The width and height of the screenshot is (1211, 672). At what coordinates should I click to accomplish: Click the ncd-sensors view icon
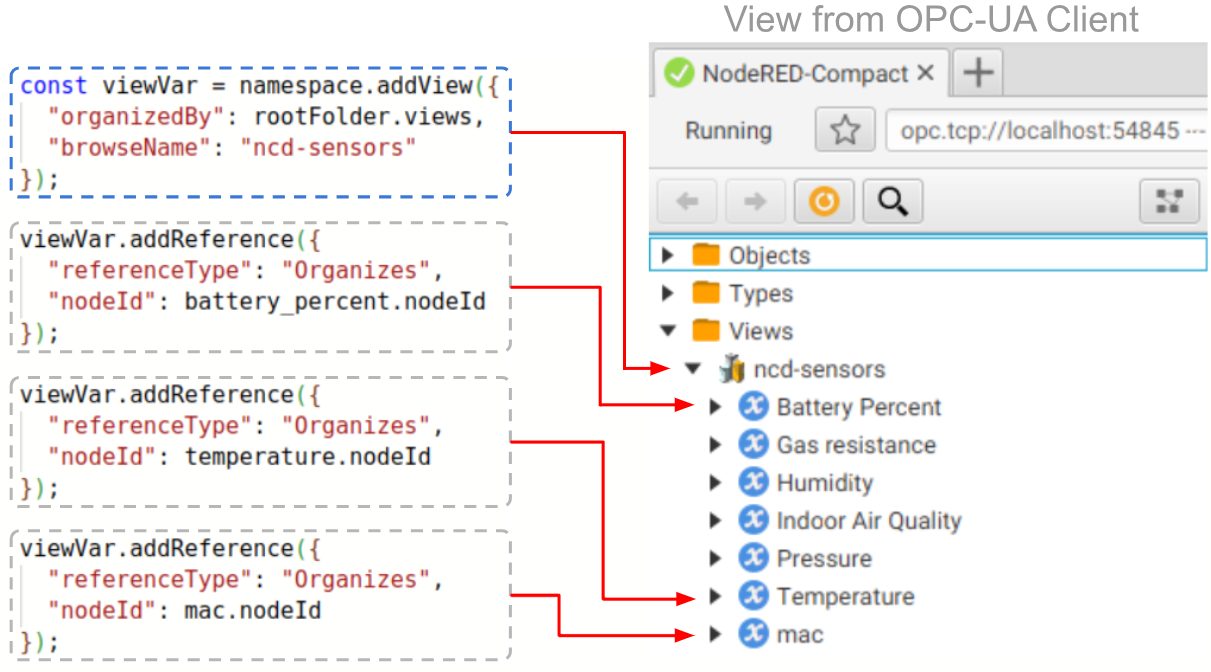click(x=733, y=368)
